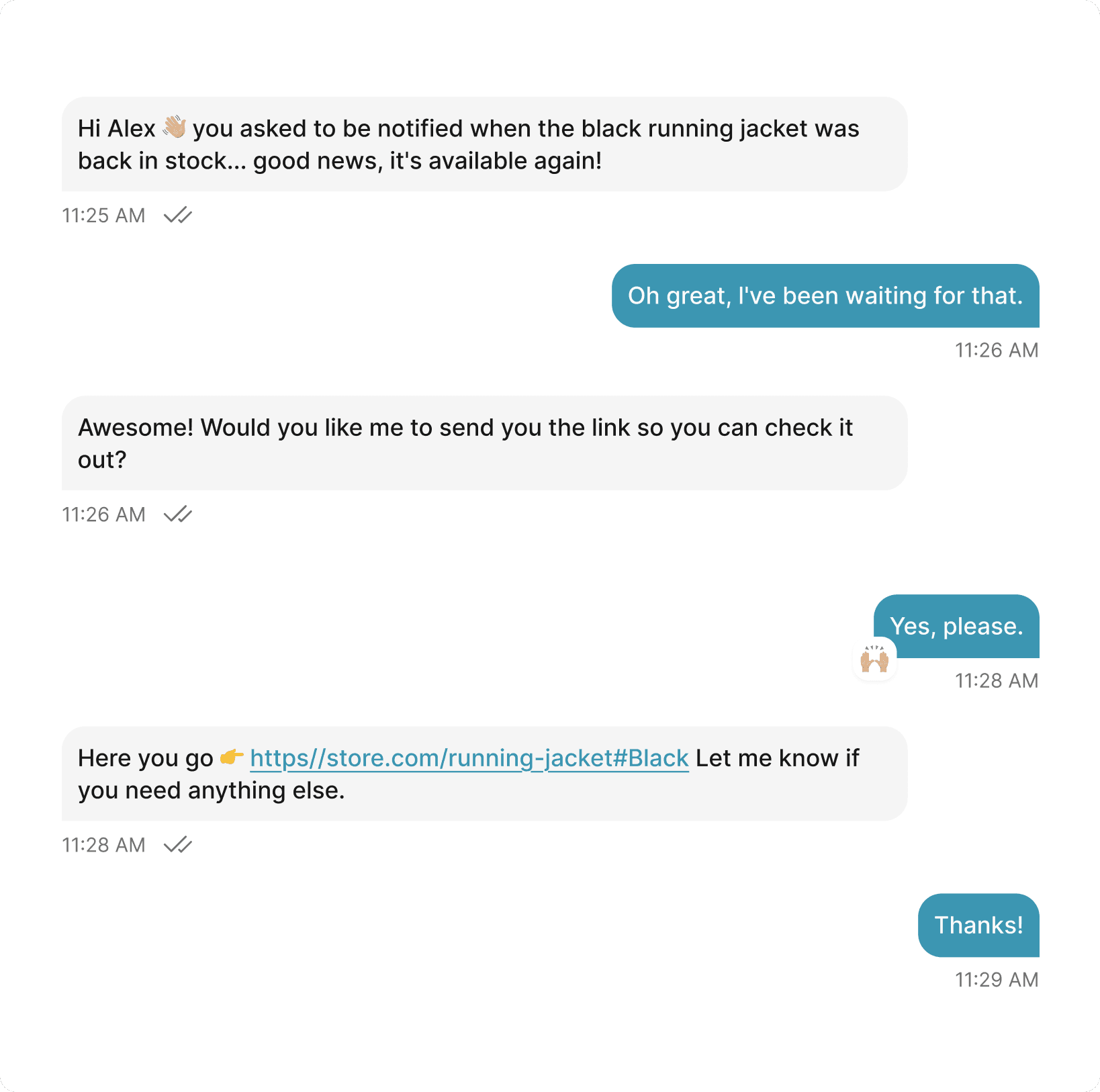This screenshot has height=1092, width=1100.
Task: Click the double checkmark next to left 11:26 AM
Action: (x=178, y=514)
